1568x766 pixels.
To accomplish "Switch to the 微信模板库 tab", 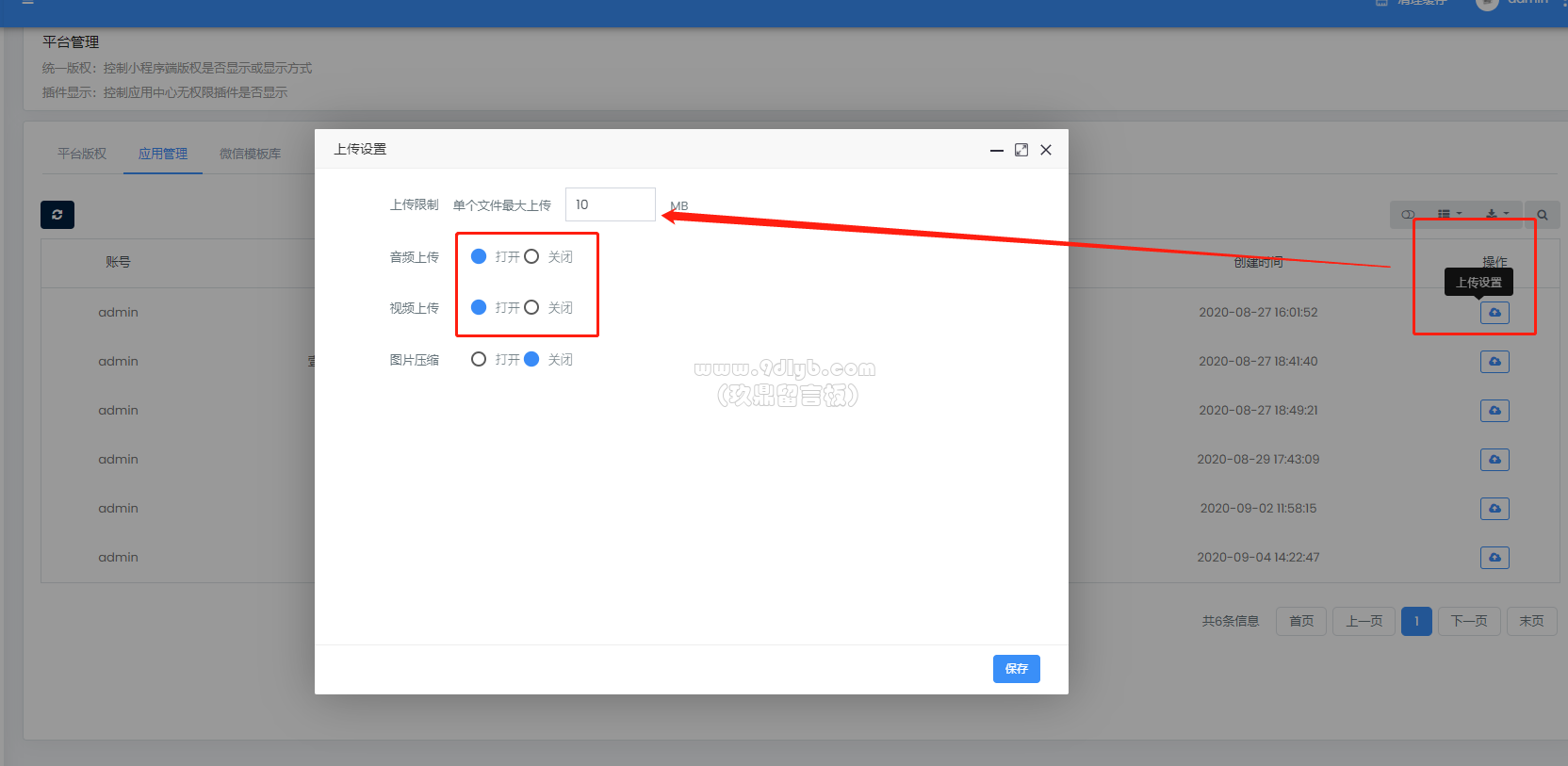I will (250, 154).
